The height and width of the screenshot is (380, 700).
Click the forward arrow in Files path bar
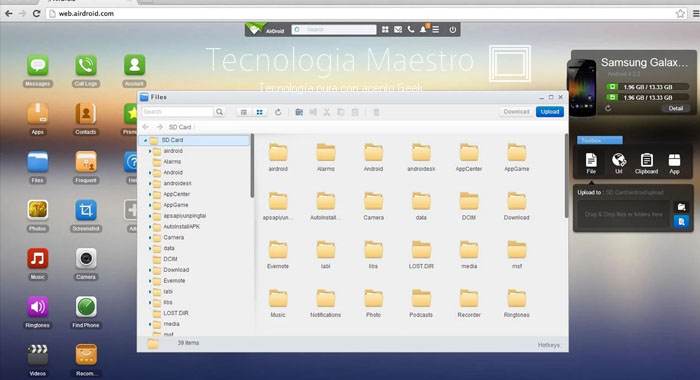coord(159,127)
